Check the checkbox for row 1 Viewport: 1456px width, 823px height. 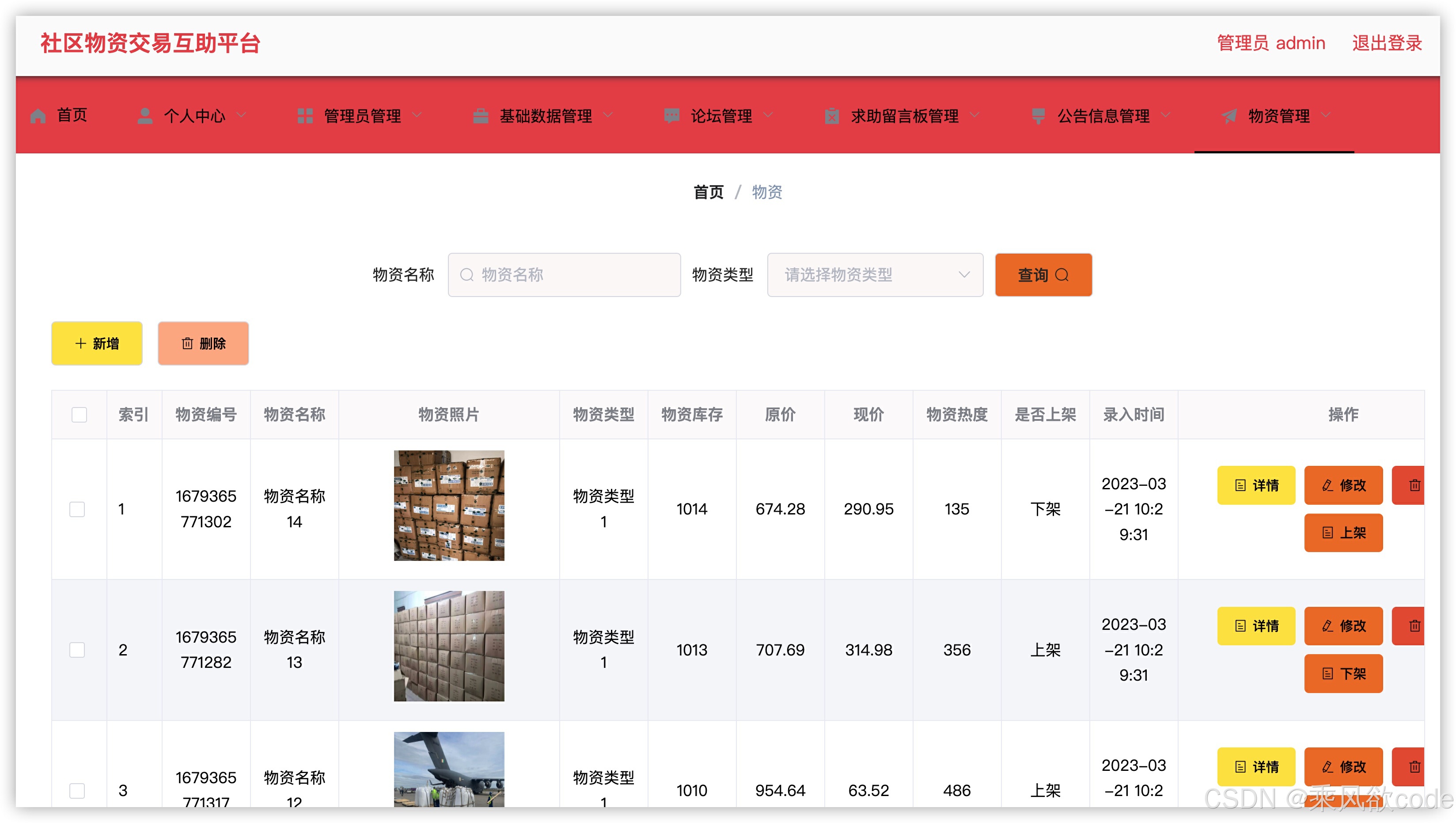(x=77, y=509)
